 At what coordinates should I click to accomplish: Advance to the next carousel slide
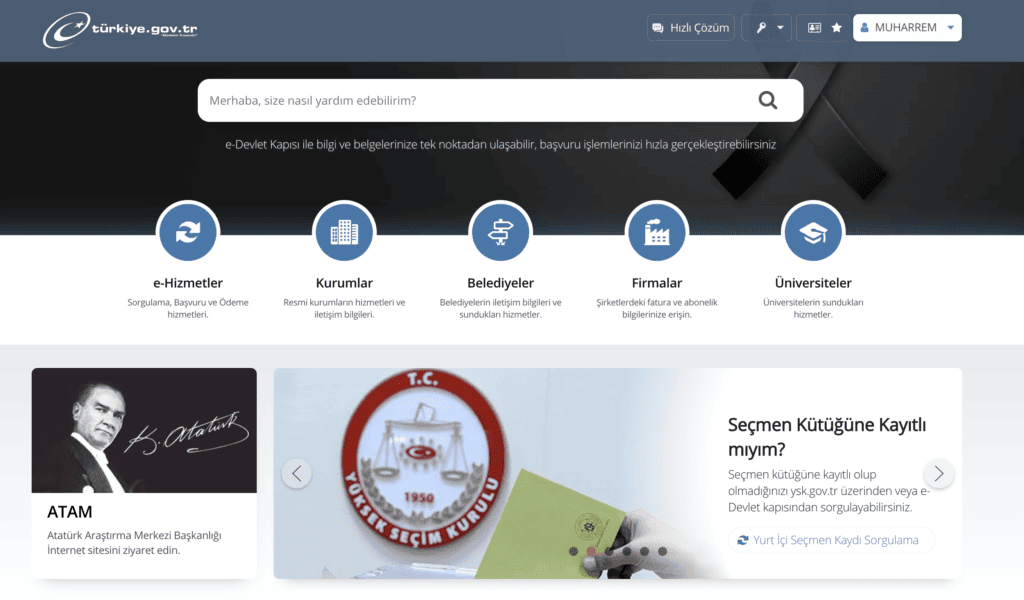[938, 473]
